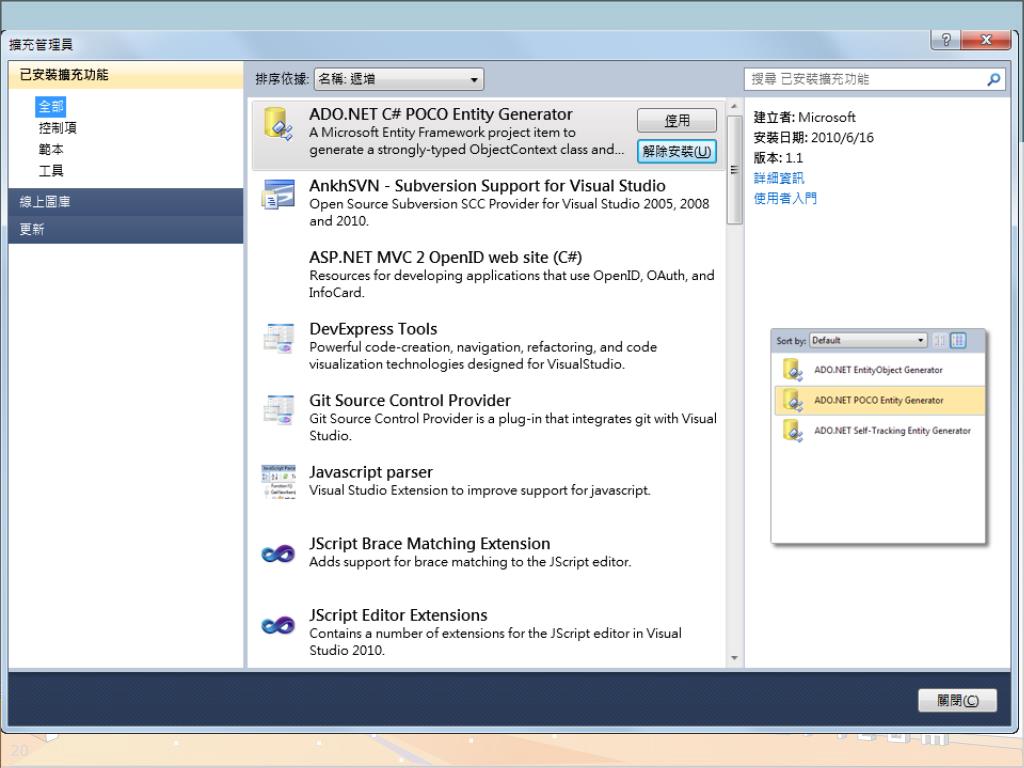The width and height of the screenshot is (1024, 768).
Task: Click the scroll down arrow of extension list
Action: (x=734, y=658)
